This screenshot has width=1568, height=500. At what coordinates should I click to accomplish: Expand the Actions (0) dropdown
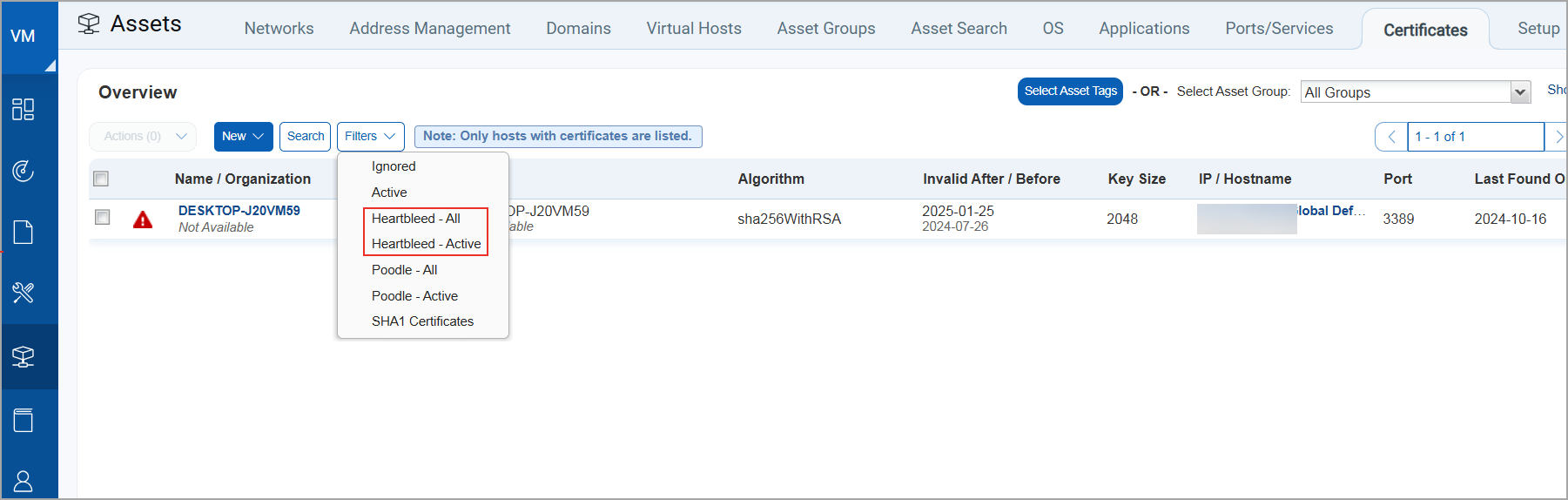pyautogui.click(x=144, y=137)
